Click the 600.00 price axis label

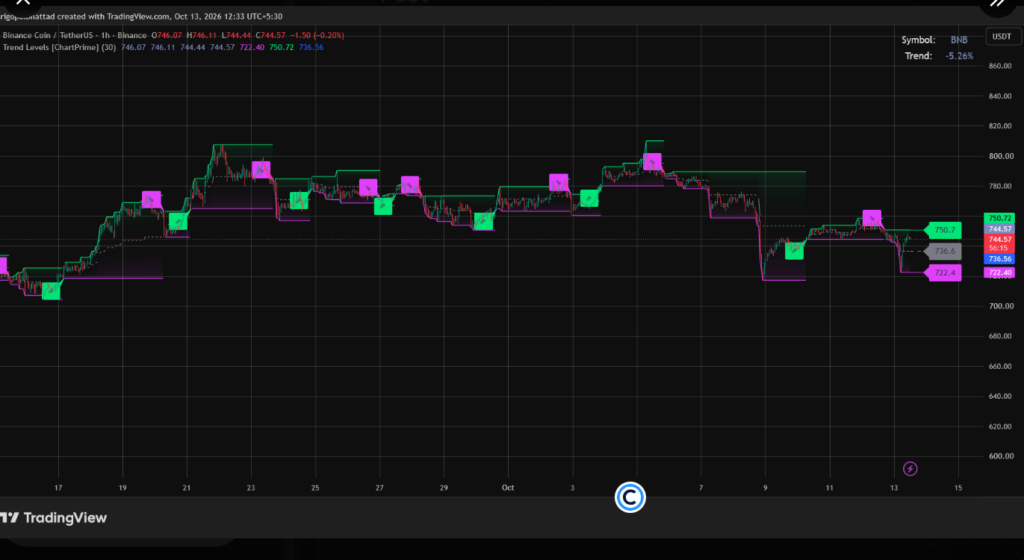point(1000,456)
